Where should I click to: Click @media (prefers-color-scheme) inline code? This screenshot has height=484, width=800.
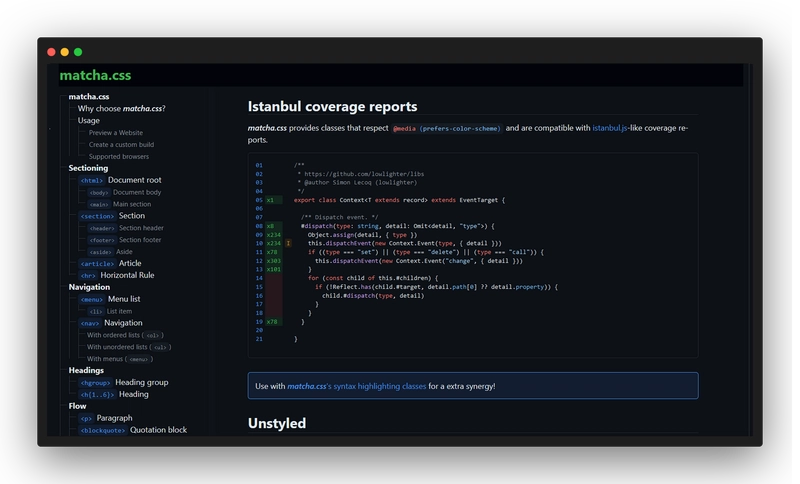[447, 129]
